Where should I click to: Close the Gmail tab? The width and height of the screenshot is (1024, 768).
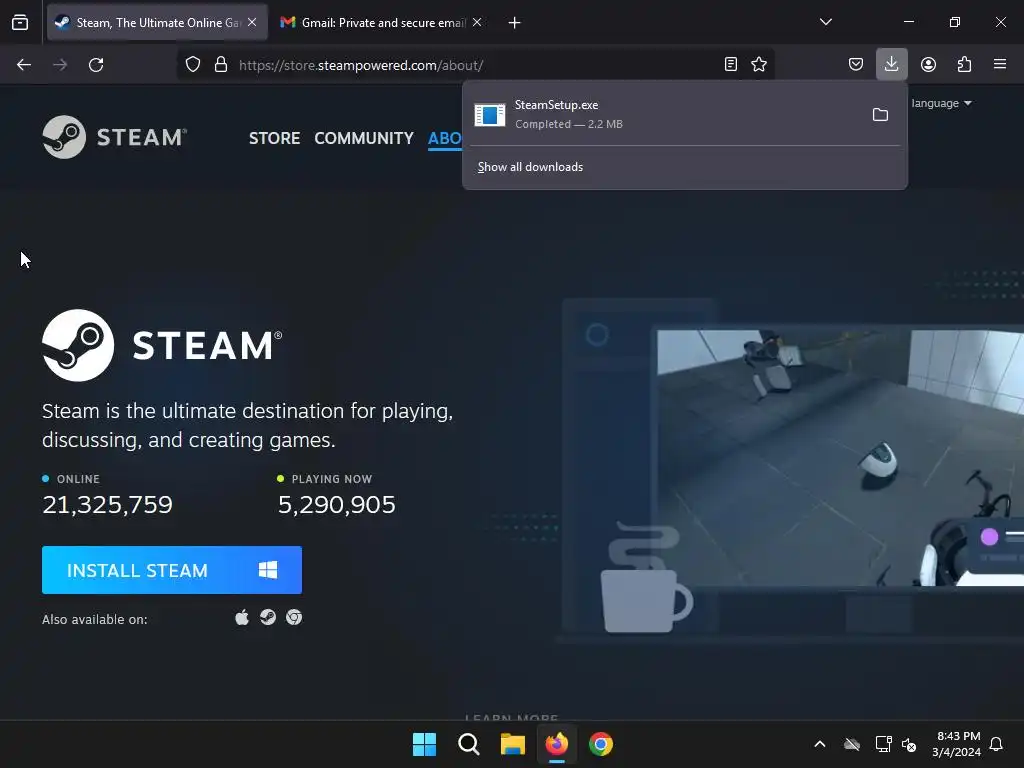(477, 22)
